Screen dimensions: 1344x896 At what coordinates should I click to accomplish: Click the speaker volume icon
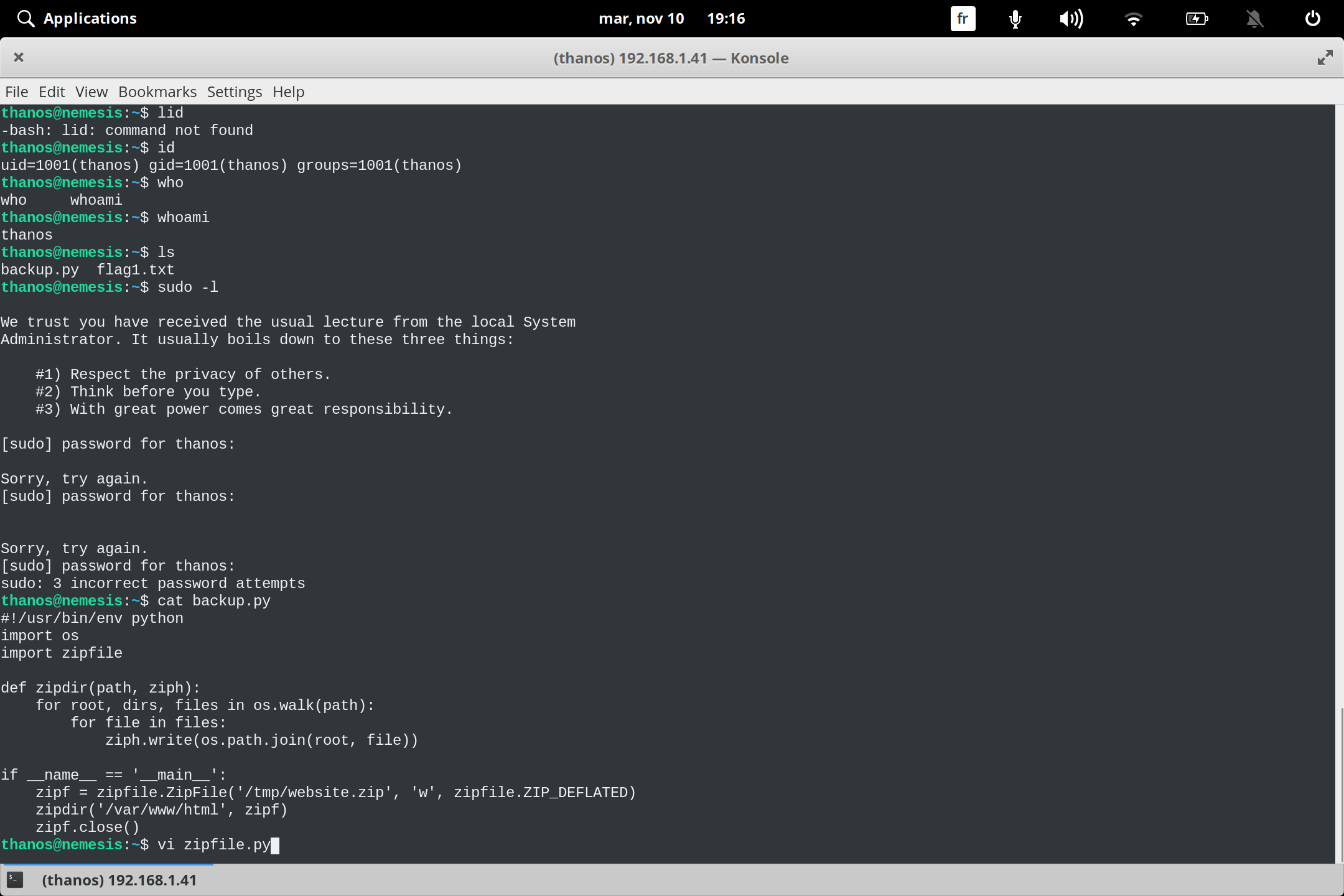[1071, 19]
